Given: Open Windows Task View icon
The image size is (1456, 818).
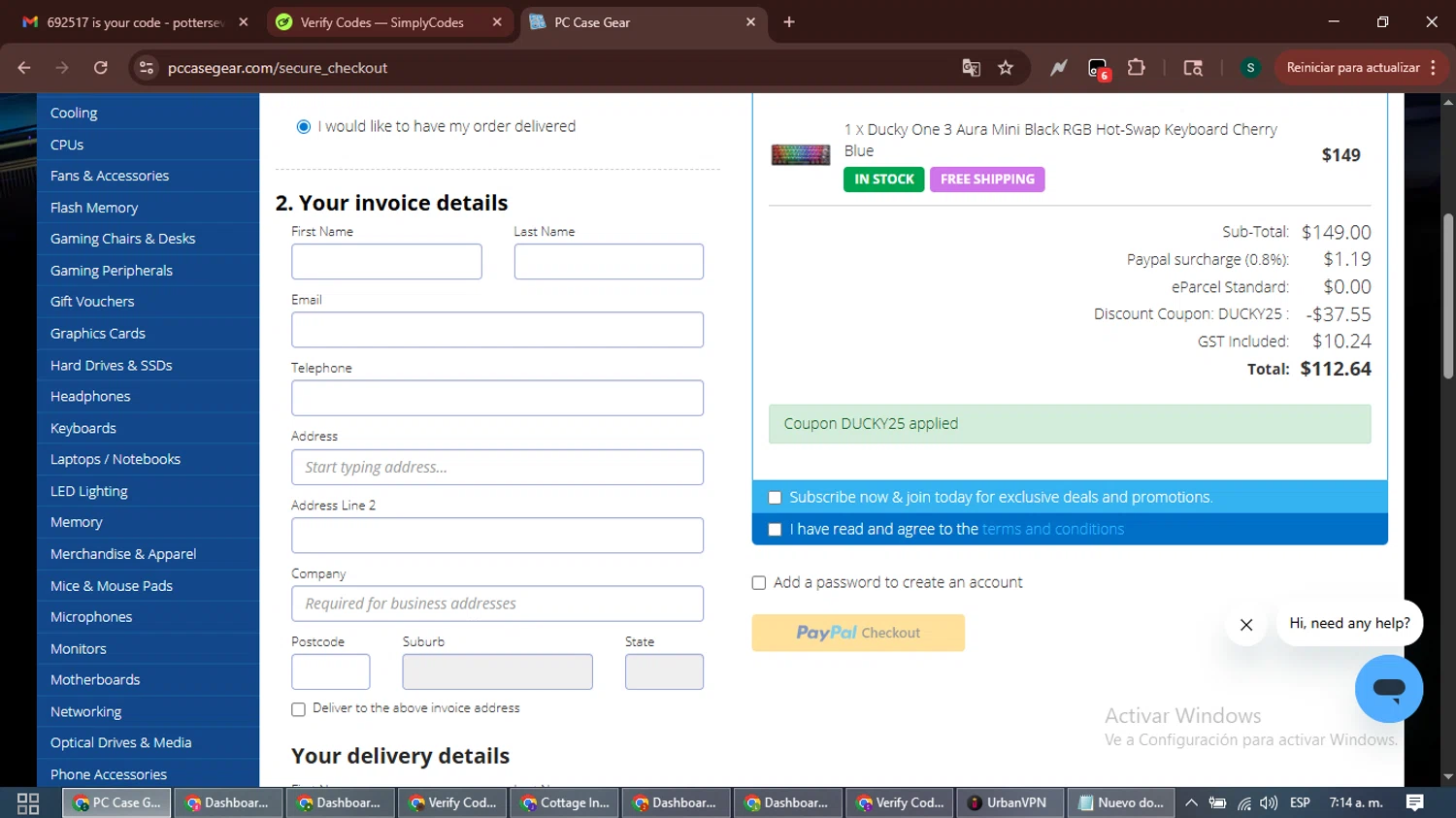Looking at the screenshot, I should pyautogui.click(x=28, y=802).
